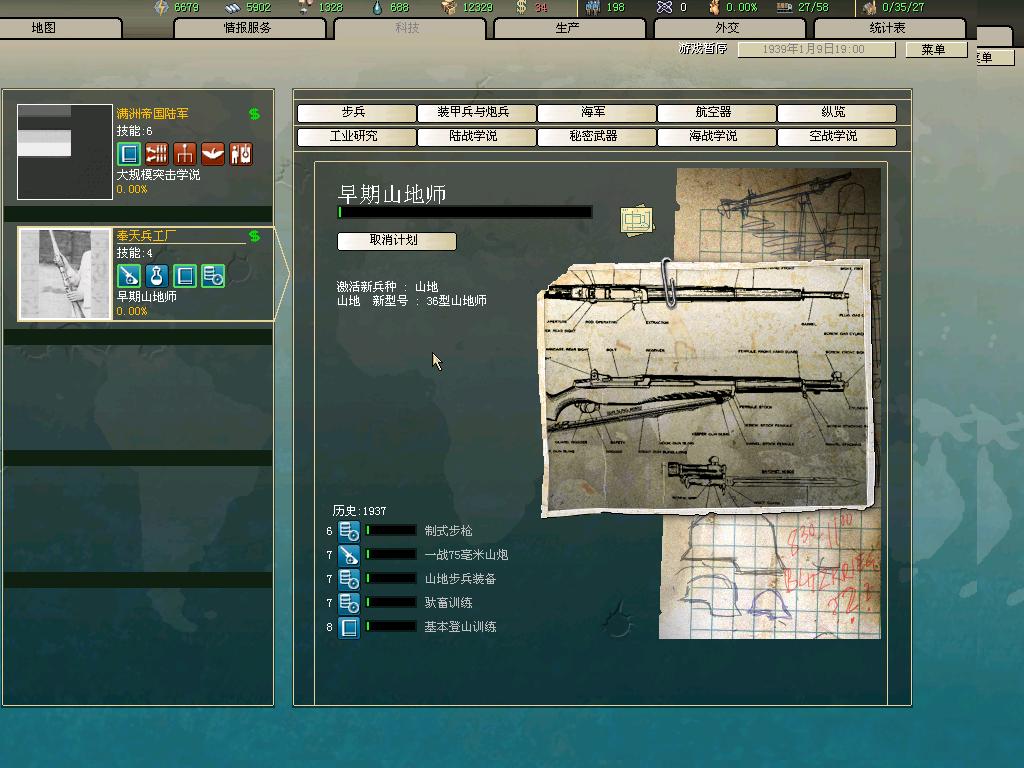Click the rare materials icon beside 1328

pos(304,7)
